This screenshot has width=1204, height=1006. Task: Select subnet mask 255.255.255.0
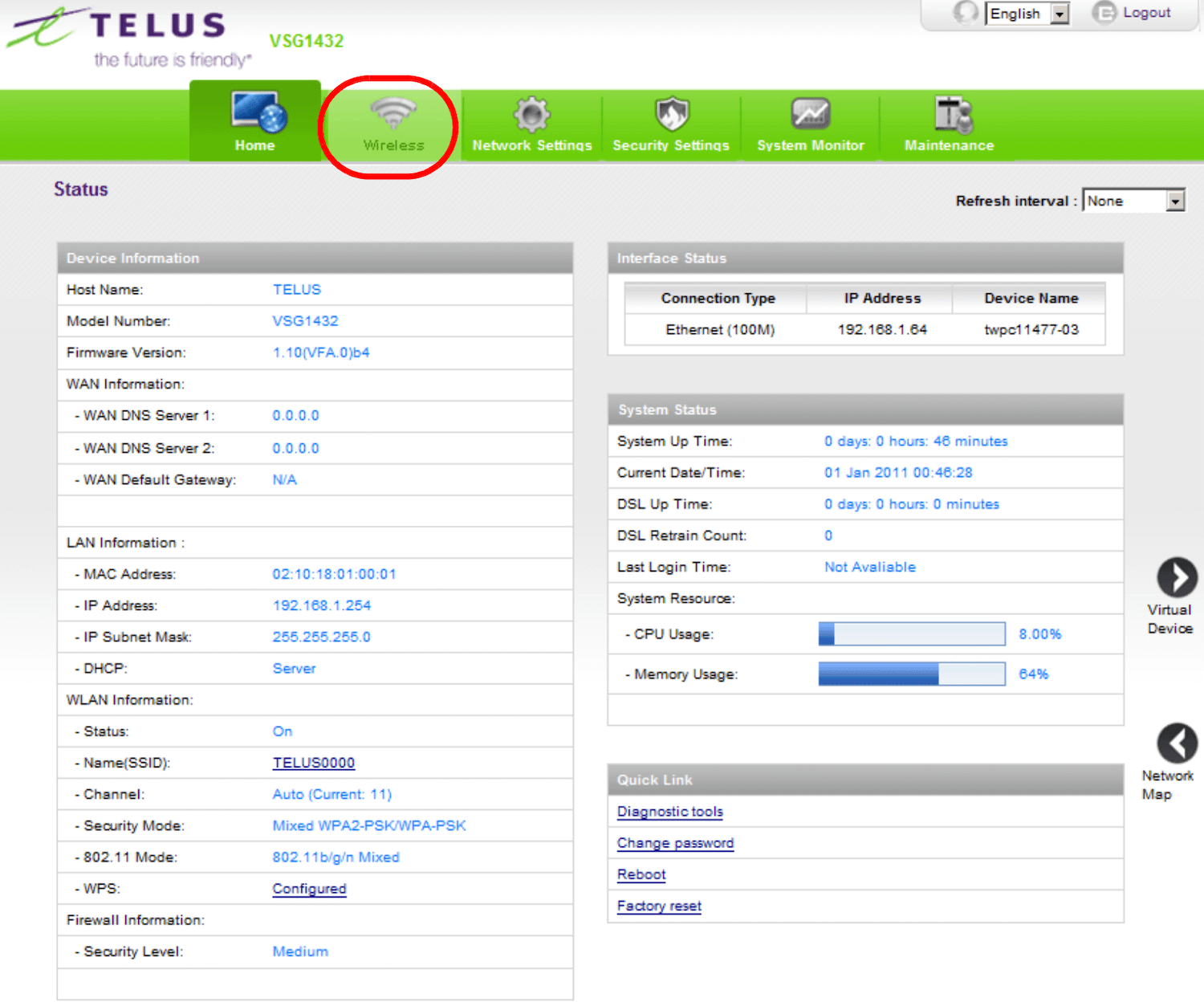coord(322,637)
